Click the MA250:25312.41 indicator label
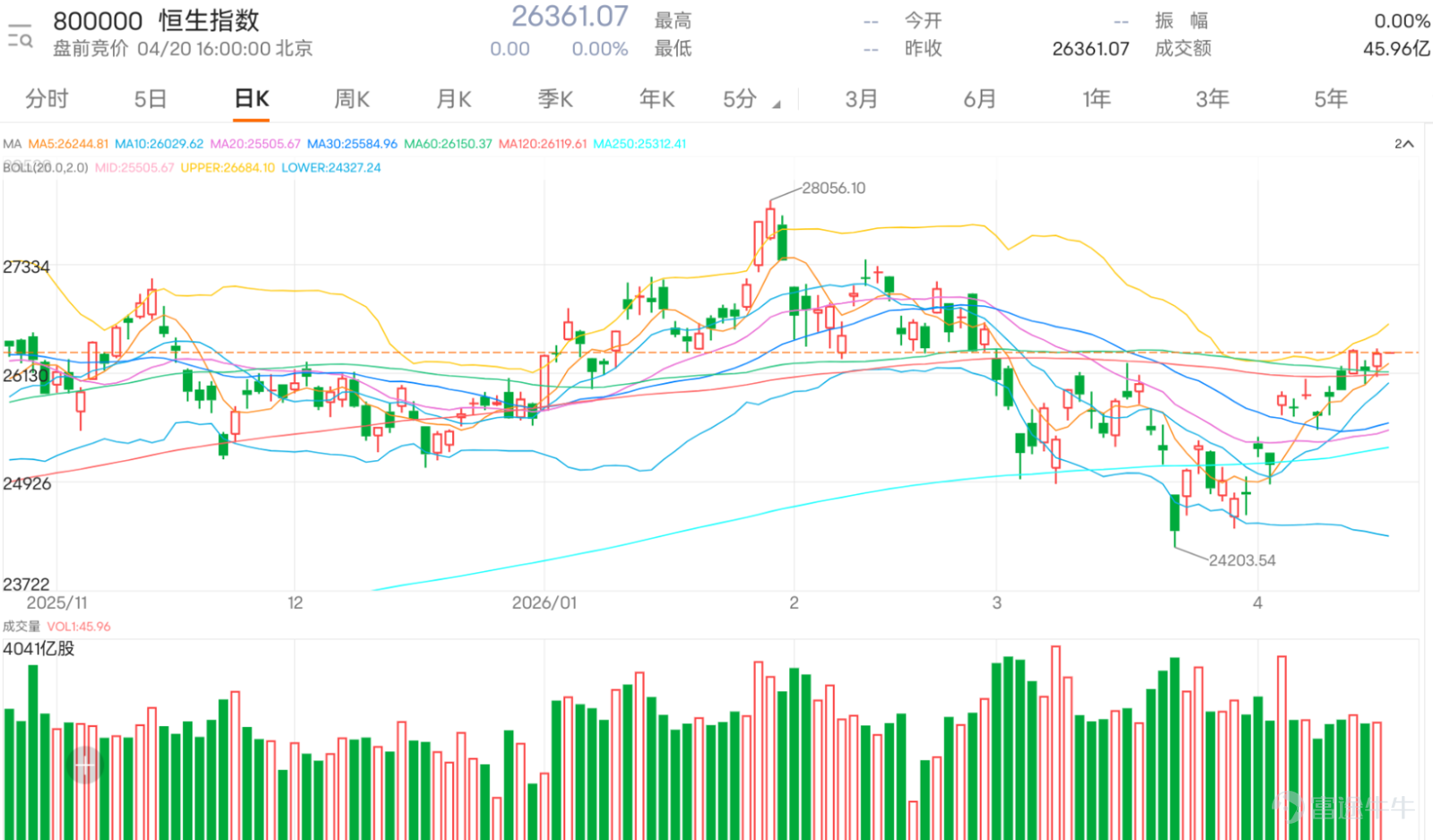Image resolution: width=1433 pixels, height=840 pixels. (x=639, y=144)
